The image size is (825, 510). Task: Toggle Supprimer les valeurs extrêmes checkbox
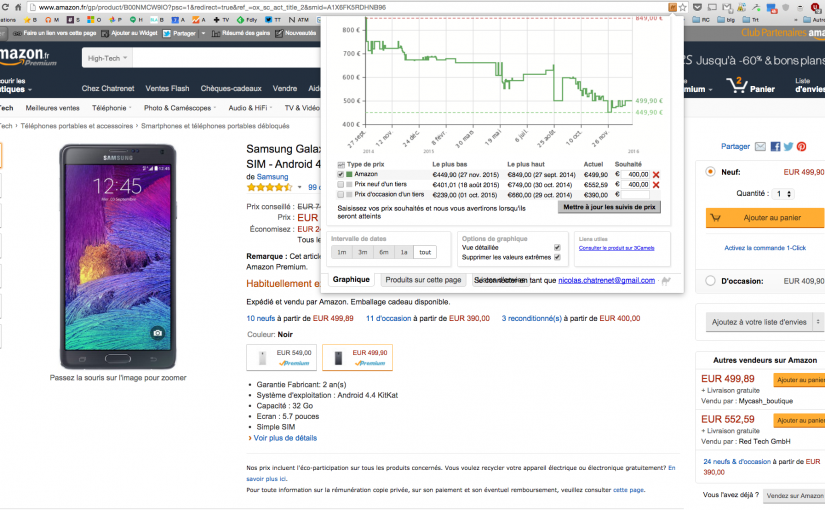(557, 257)
